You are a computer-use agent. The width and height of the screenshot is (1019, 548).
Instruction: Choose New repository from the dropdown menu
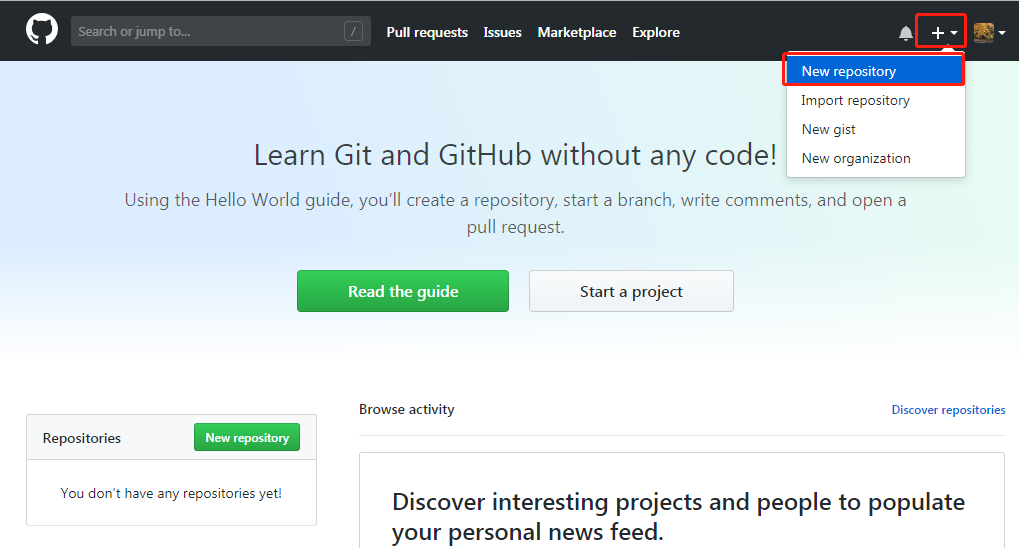[875, 71]
